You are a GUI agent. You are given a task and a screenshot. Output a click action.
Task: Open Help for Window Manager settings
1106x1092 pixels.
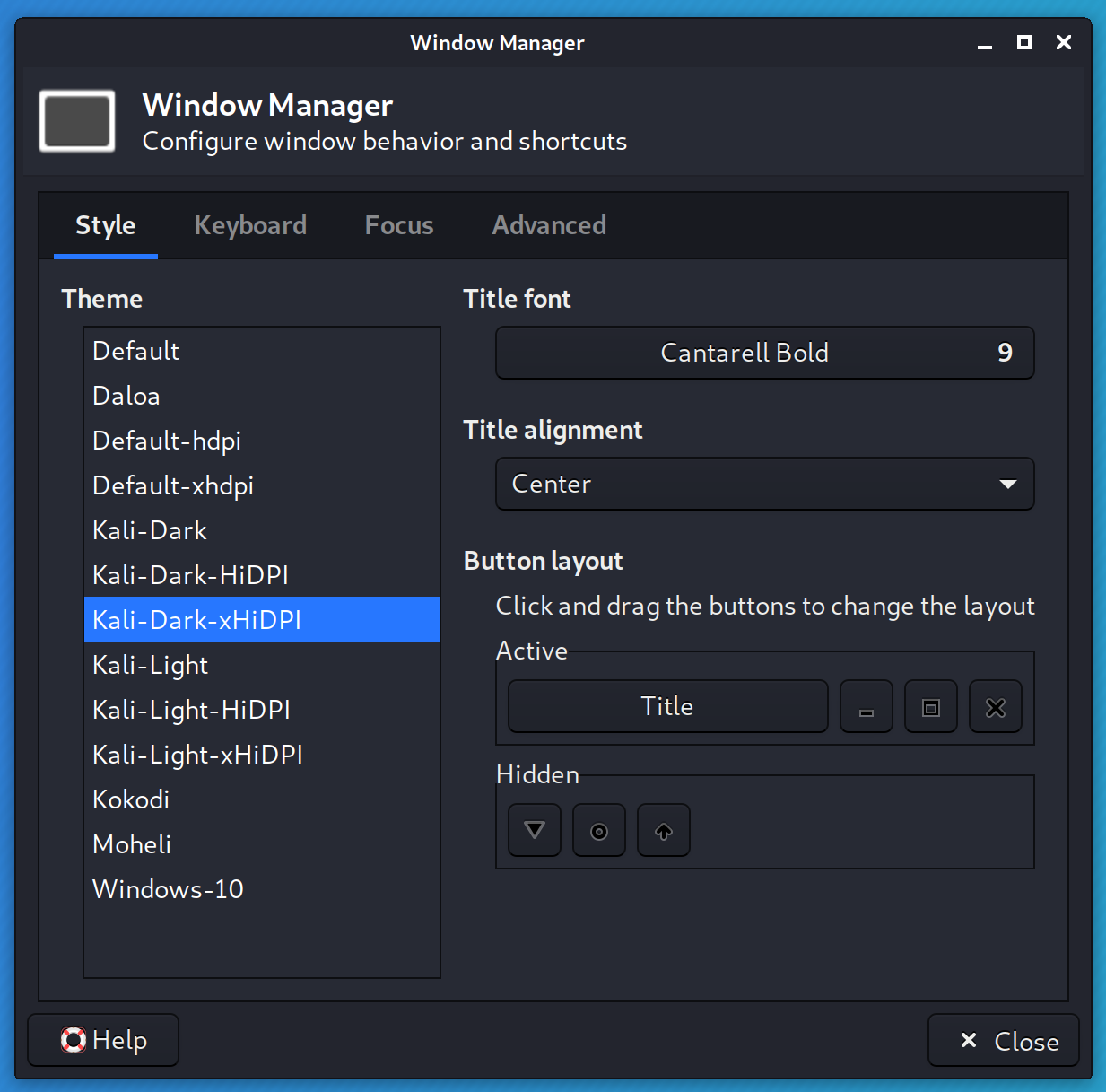pos(102,1040)
